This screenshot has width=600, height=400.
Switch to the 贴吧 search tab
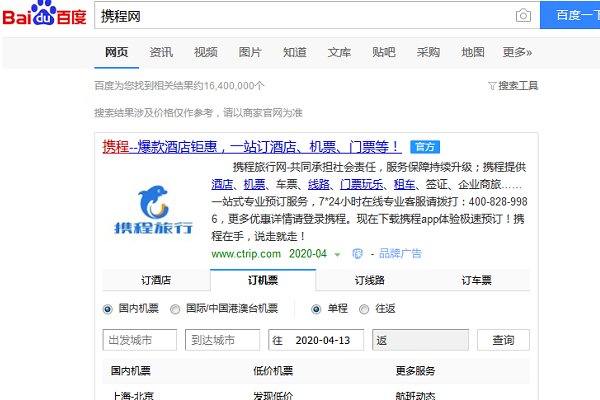(x=383, y=52)
